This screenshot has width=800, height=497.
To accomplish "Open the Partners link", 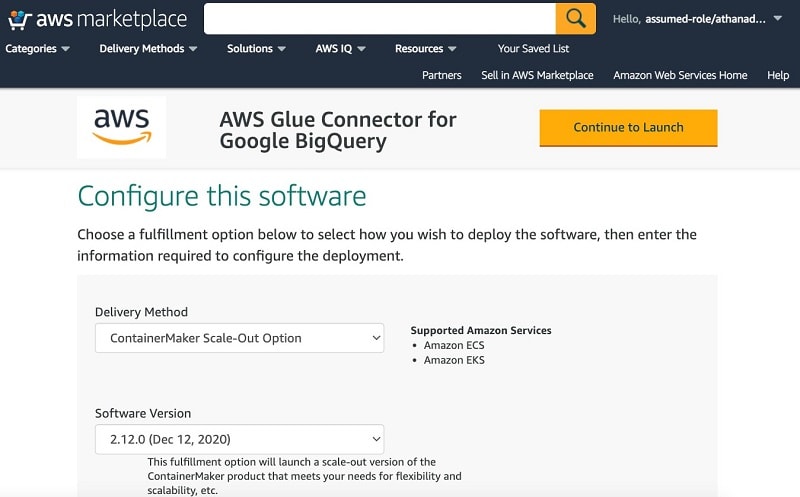I will tap(441, 75).
